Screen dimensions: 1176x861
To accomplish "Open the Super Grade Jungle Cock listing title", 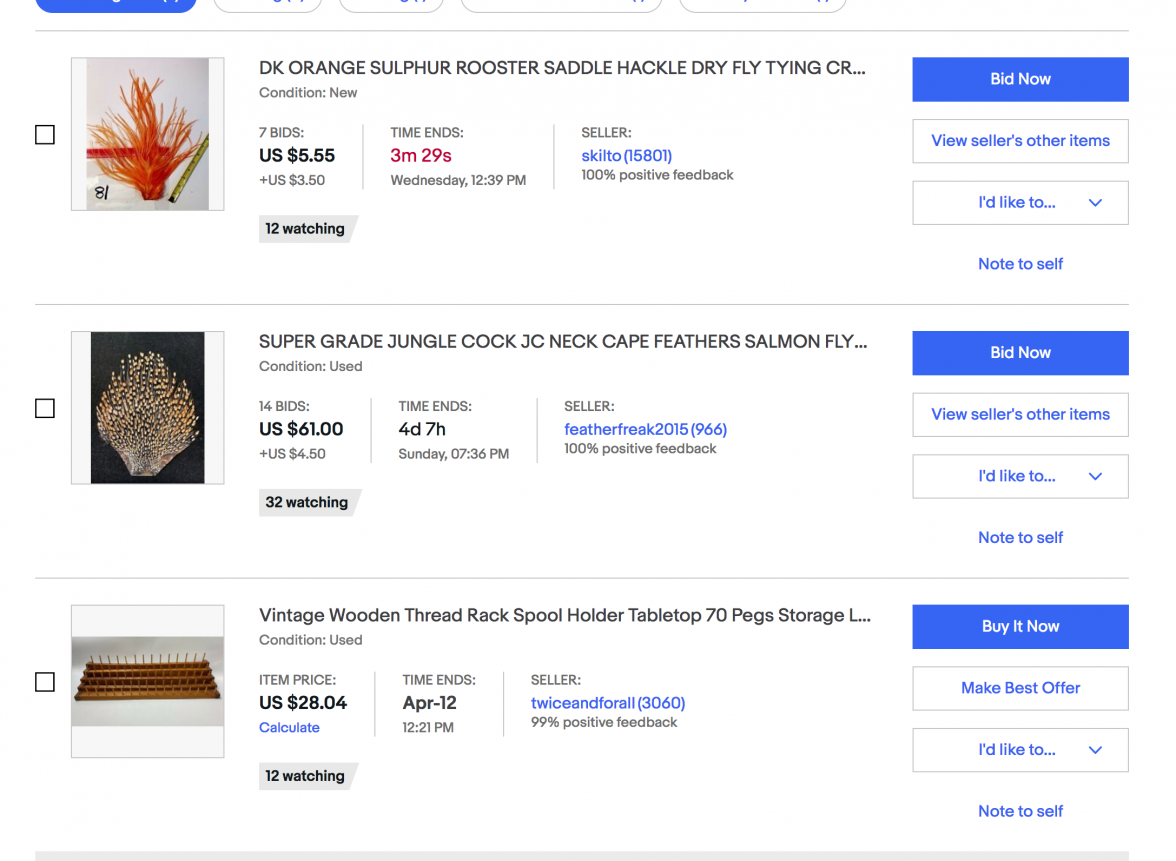I will 562,342.
